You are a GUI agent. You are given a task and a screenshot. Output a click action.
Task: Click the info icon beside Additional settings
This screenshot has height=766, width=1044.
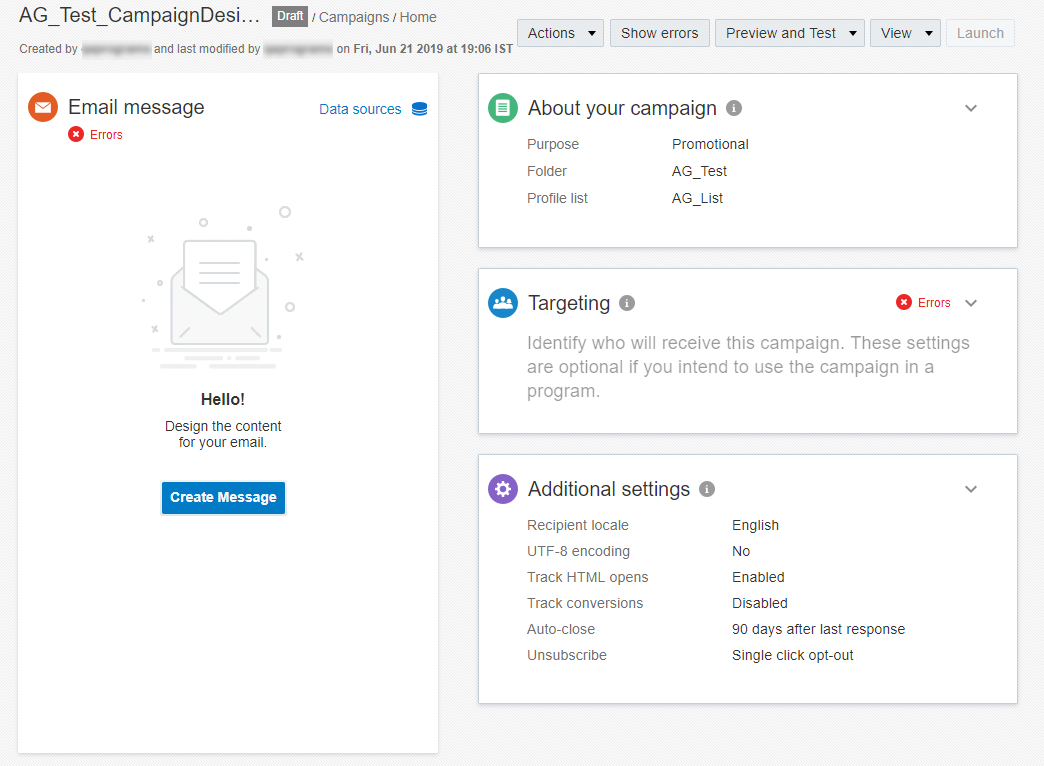click(x=707, y=489)
